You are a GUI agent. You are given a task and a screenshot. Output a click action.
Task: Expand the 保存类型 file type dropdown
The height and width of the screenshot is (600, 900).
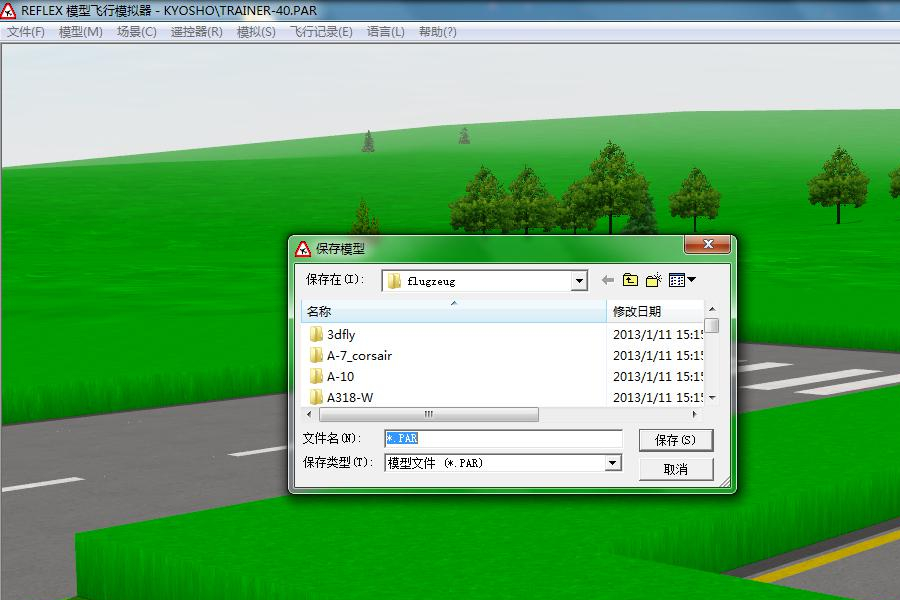tap(613, 463)
